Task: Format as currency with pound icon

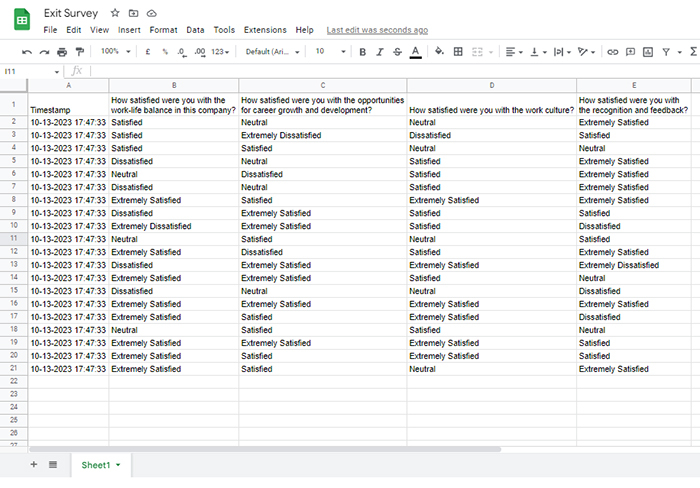Action: (148, 52)
